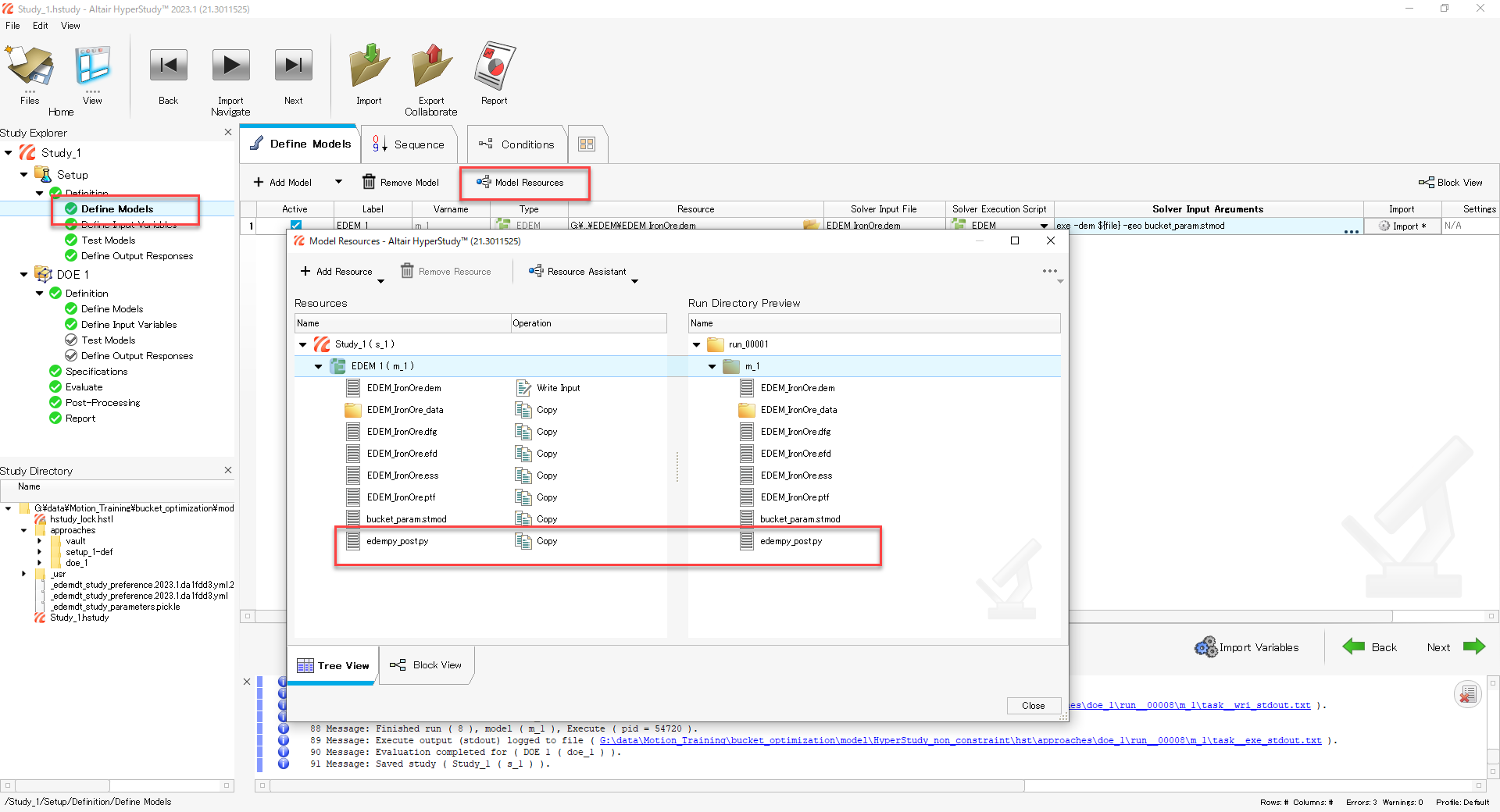1500x812 pixels.
Task: Click the Resource Assistant icon
Action: click(x=536, y=271)
